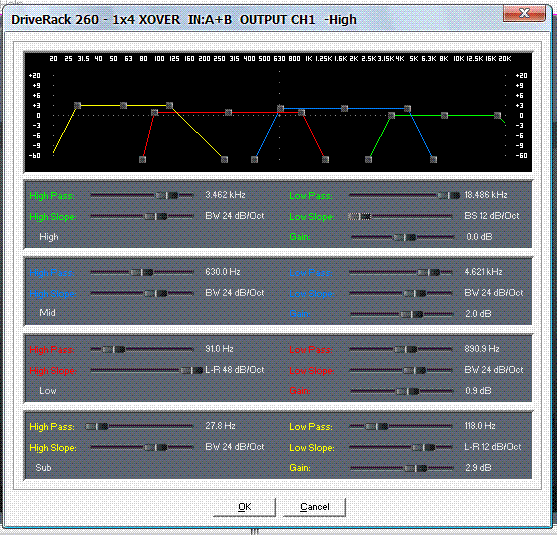Click the 0.9 dB Low gain value
557x535 pixels.
(x=478, y=391)
